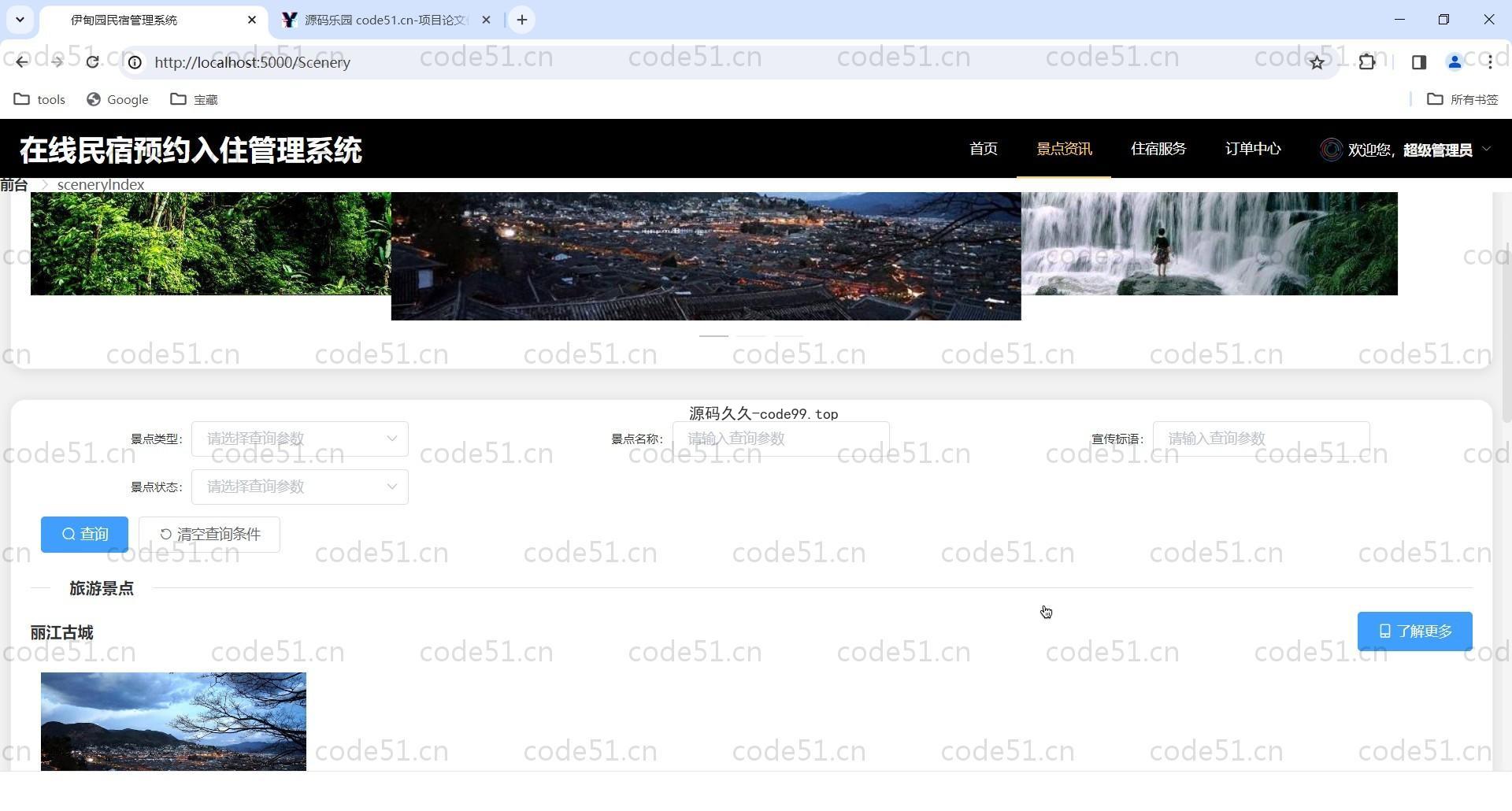Open the Chrome three-dot menu

(x=1490, y=62)
